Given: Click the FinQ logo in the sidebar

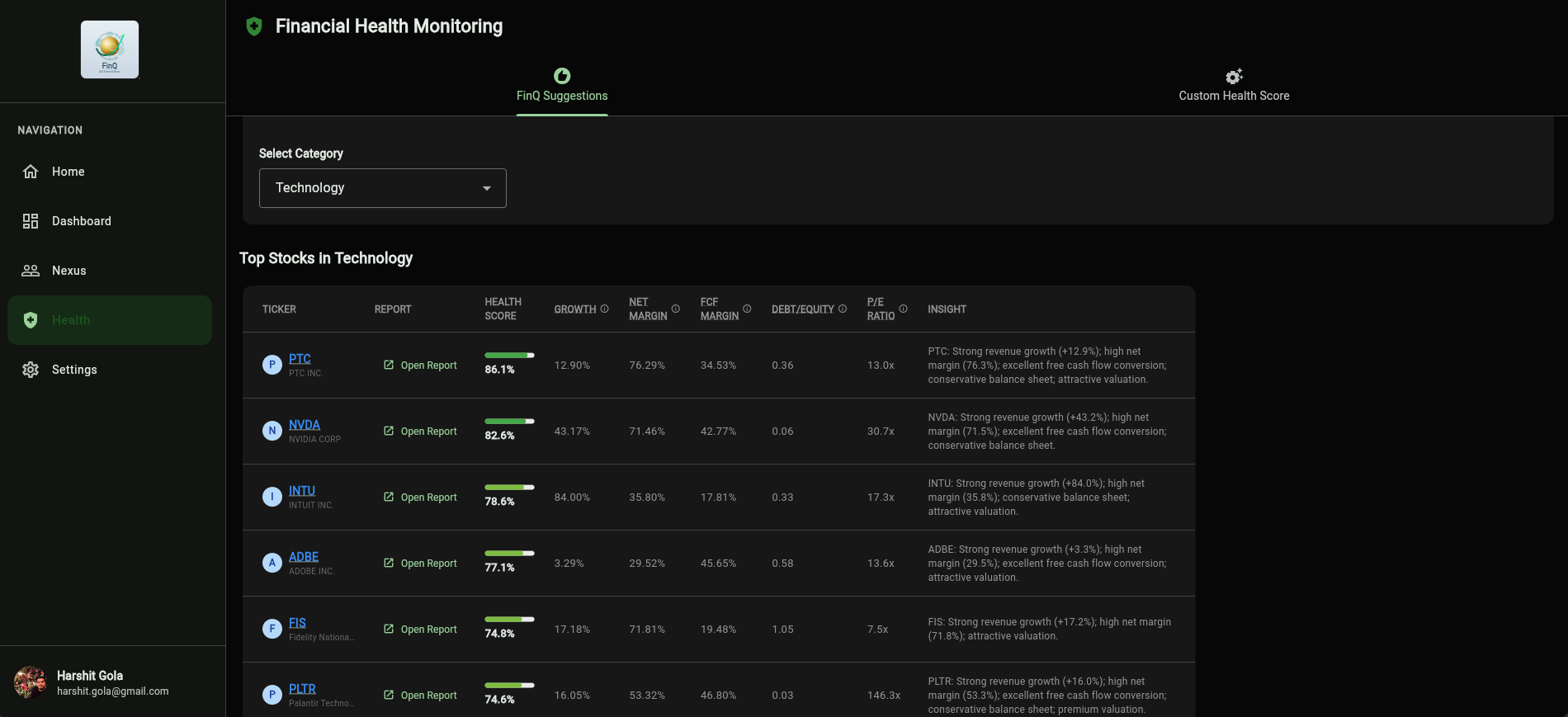Looking at the screenshot, I should [110, 50].
